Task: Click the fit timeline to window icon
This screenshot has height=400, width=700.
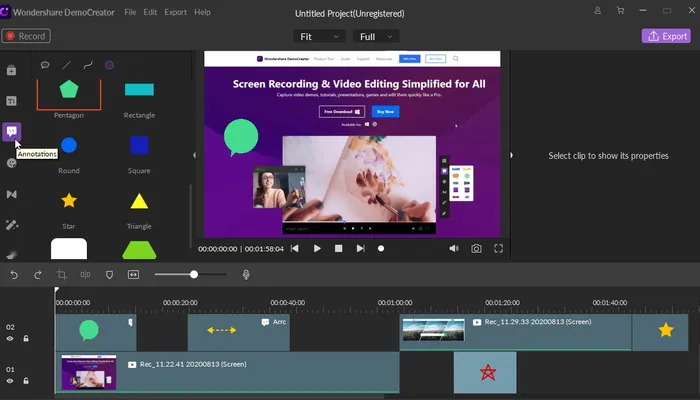Action: coord(133,275)
